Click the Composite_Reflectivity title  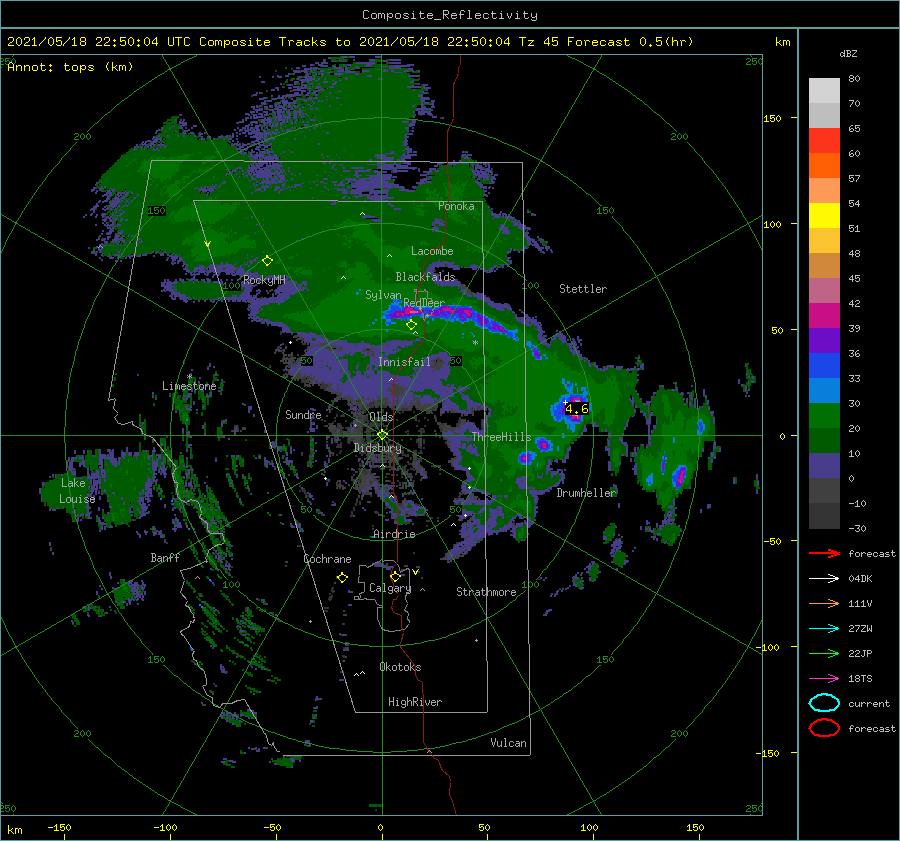pyautogui.click(x=449, y=15)
